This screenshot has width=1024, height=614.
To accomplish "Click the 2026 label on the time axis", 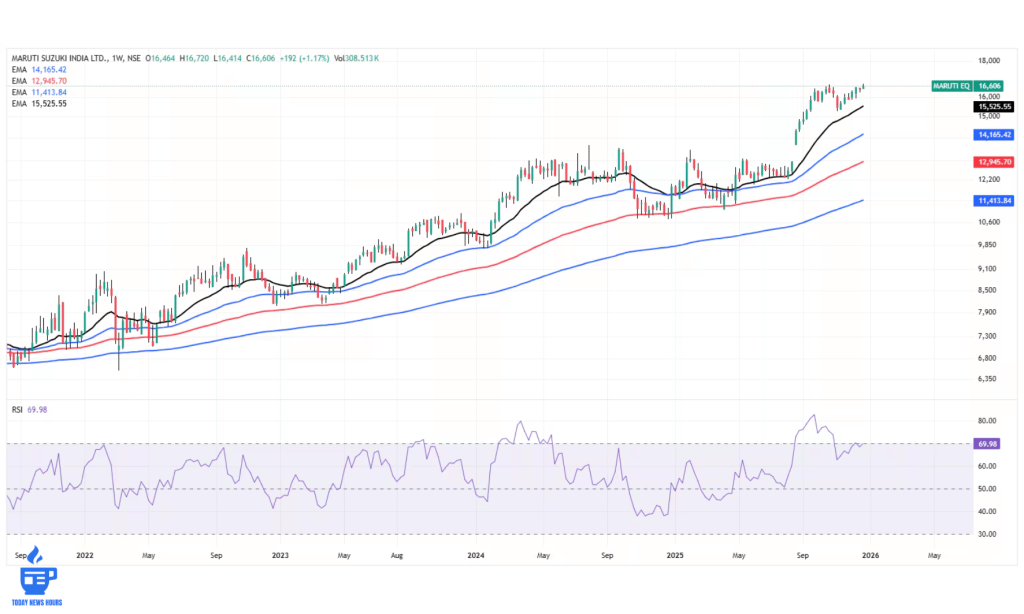I will [x=871, y=554].
